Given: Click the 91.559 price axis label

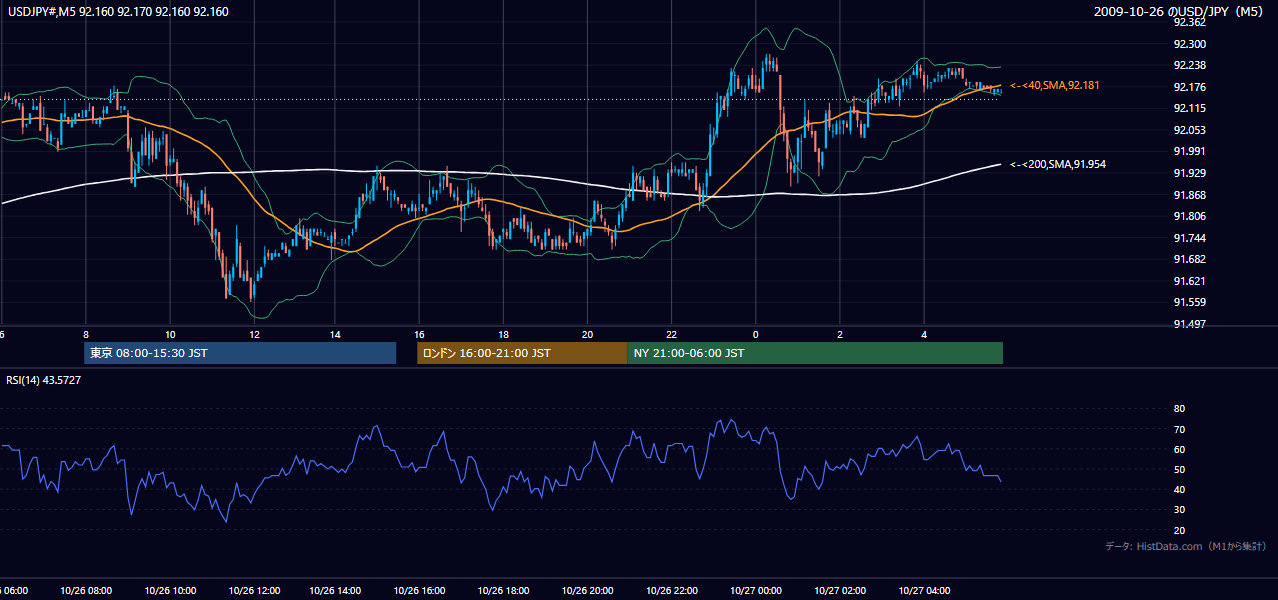Looking at the screenshot, I should tap(1189, 302).
